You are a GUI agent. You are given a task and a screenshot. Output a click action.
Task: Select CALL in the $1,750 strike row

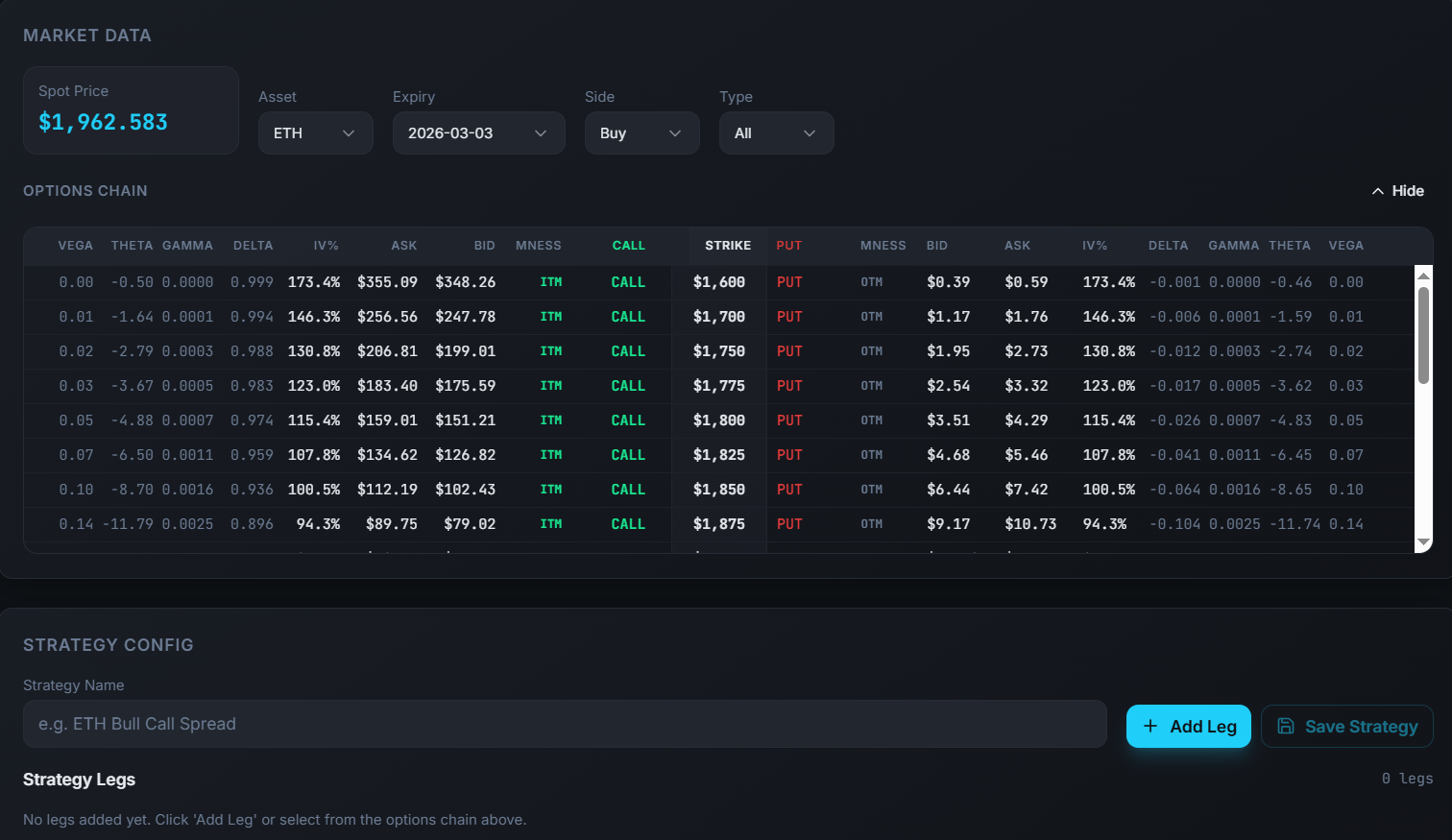(x=628, y=351)
